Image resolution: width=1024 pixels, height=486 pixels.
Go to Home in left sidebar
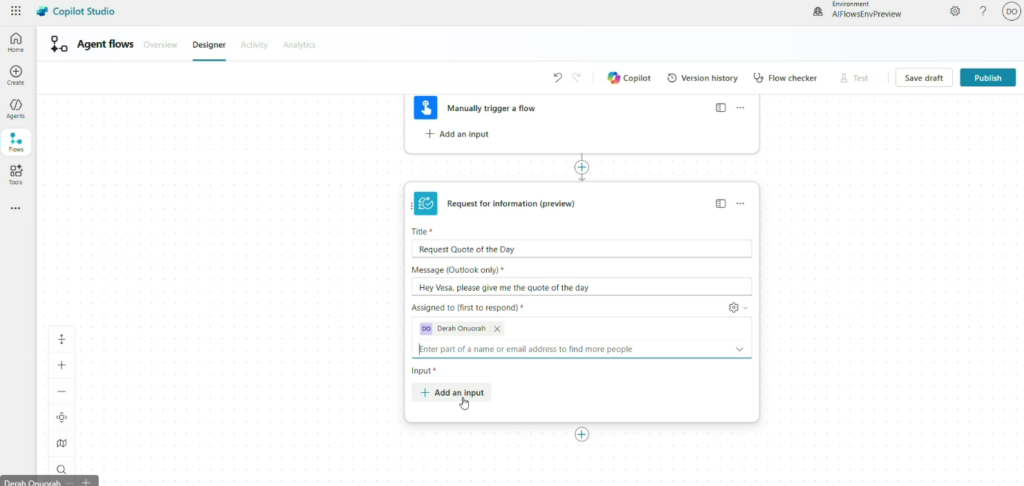tap(16, 42)
